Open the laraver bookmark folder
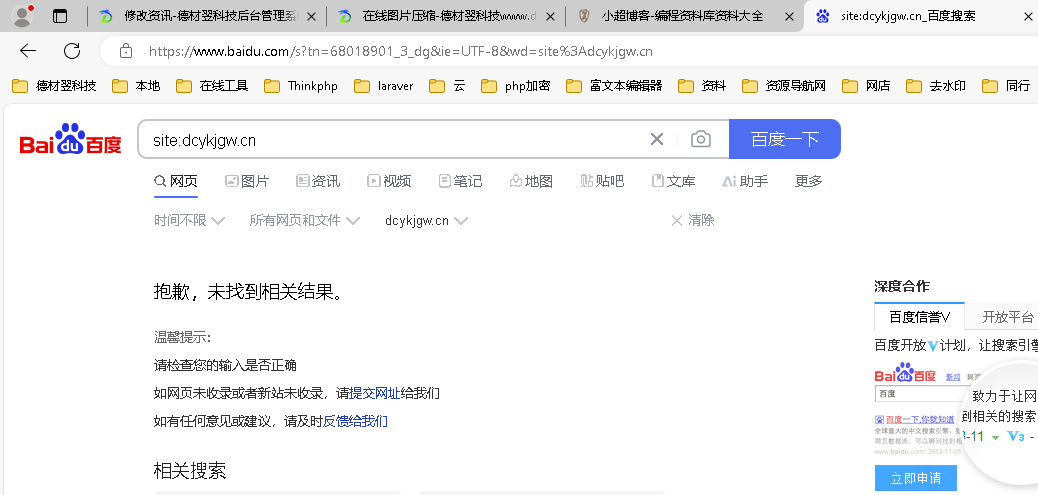This screenshot has height=495, width=1038. (383, 85)
